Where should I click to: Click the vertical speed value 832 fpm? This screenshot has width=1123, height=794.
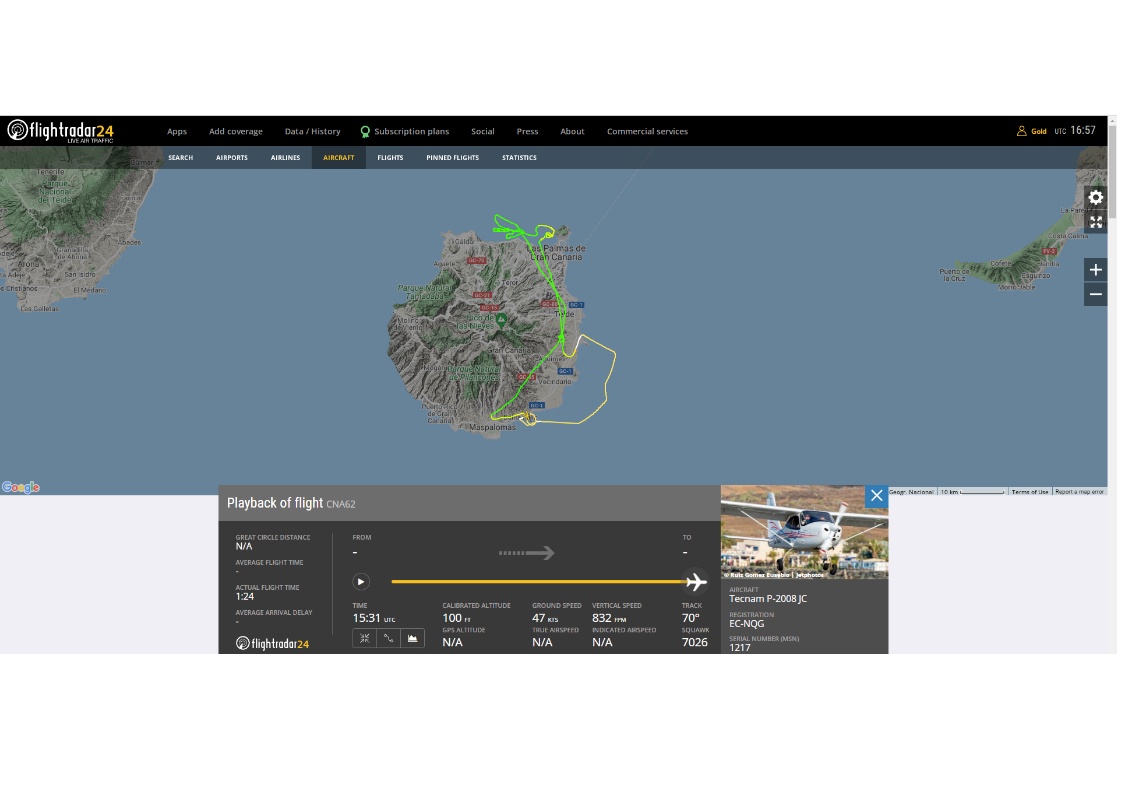pos(609,618)
